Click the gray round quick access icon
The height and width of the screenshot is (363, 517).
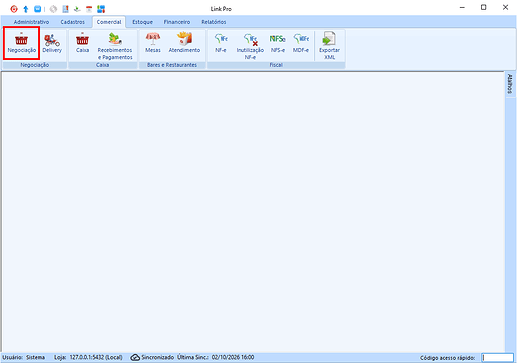point(53,9)
